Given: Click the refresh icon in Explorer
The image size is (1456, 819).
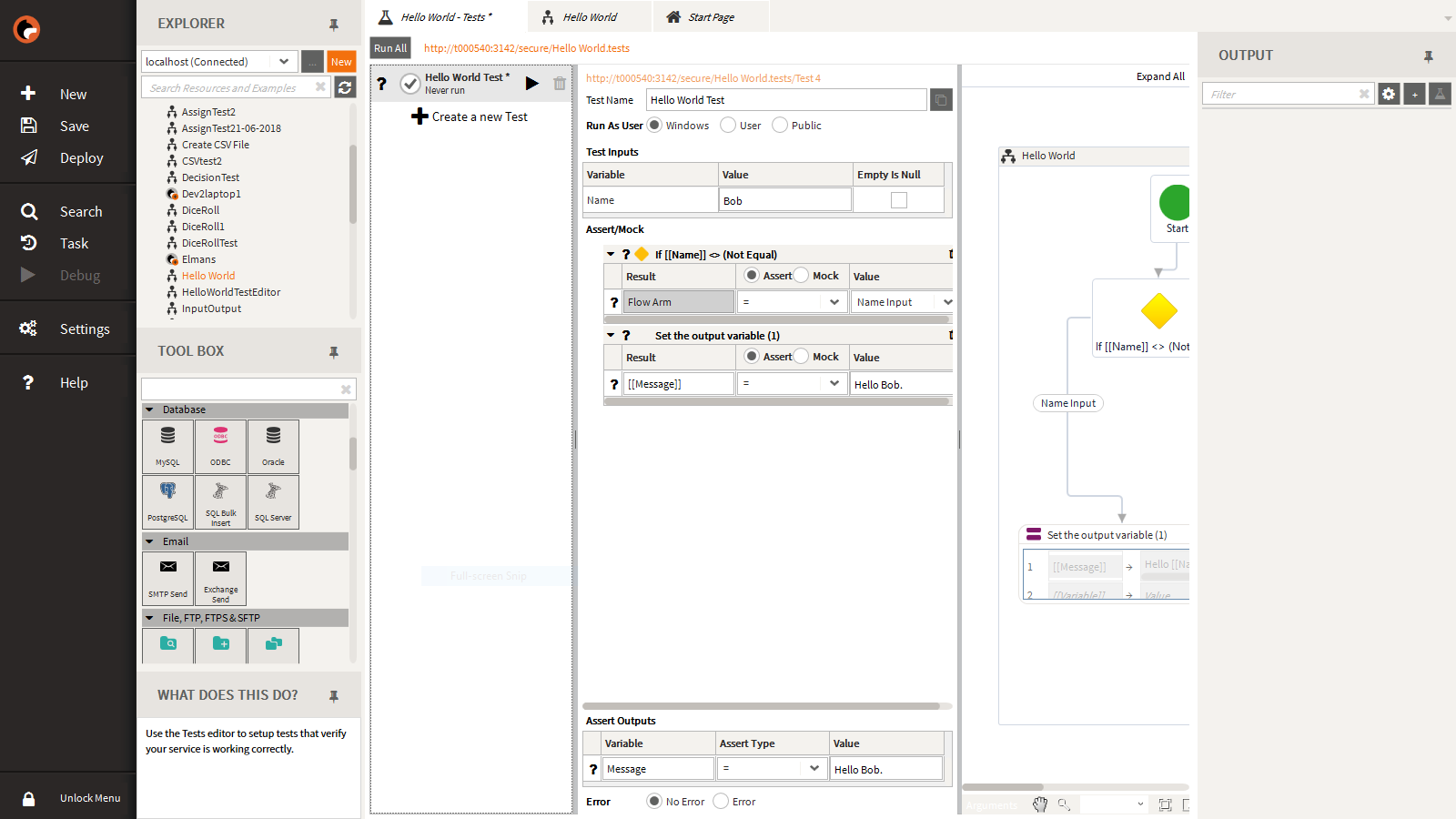Looking at the screenshot, I should click(345, 87).
